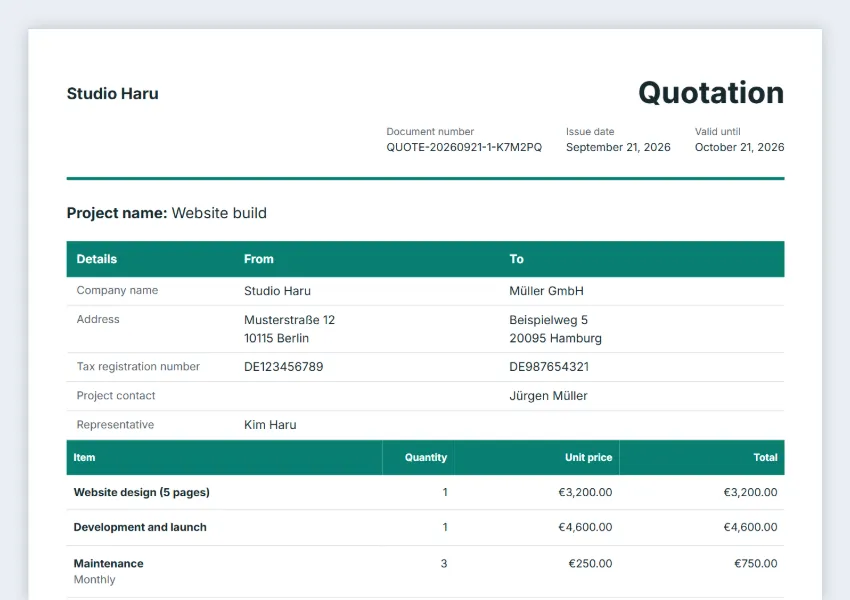The width and height of the screenshot is (850, 600).
Task: Select the expiry date October 21, 2026
Action: pyautogui.click(x=739, y=147)
